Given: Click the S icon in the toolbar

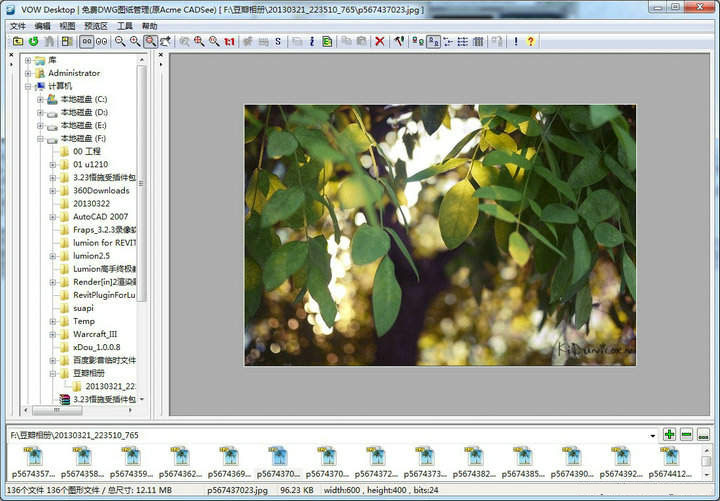Looking at the screenshot, I should tap(277, 41).
